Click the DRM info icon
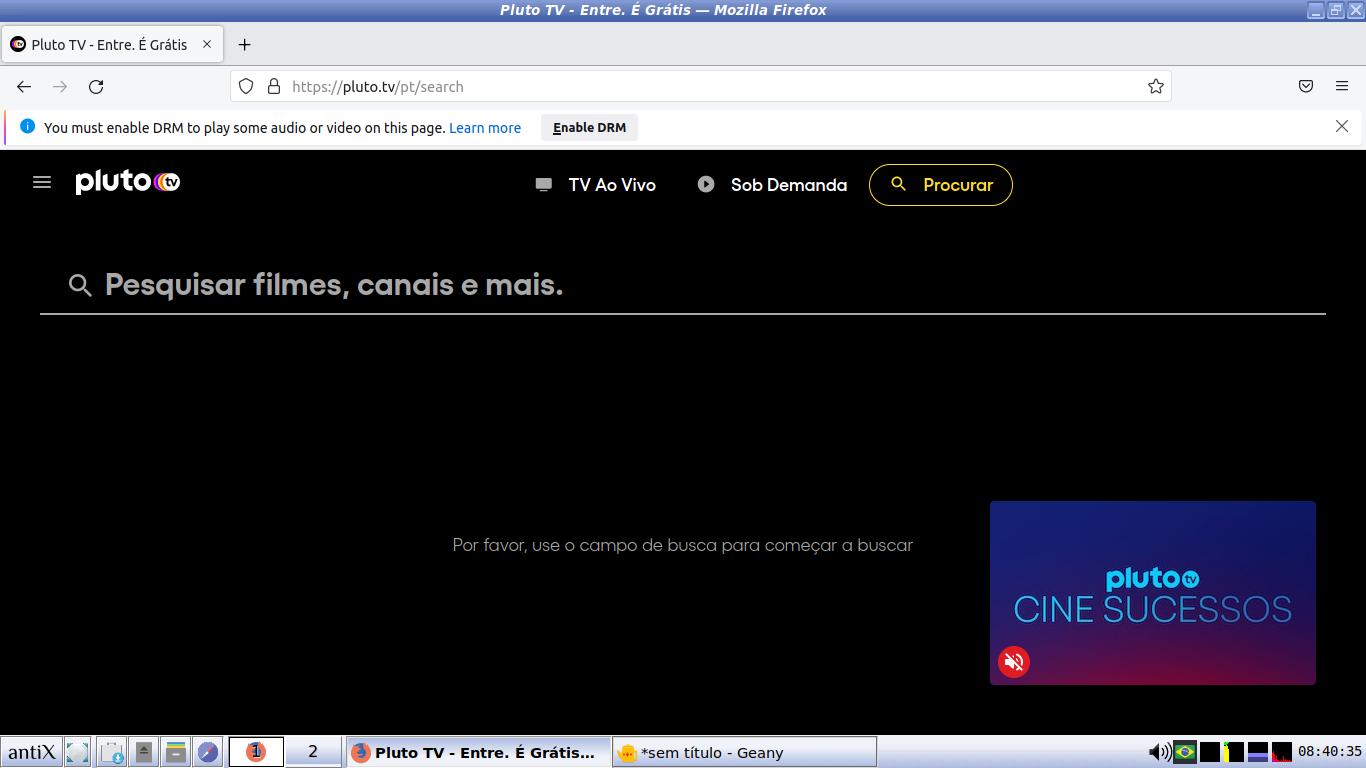 (x=27, y=127)
